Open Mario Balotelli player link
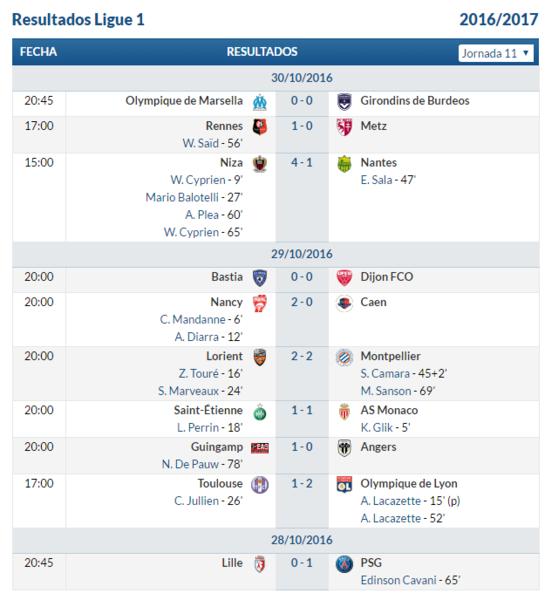The image size is (545, 600). tap(182, 197)
